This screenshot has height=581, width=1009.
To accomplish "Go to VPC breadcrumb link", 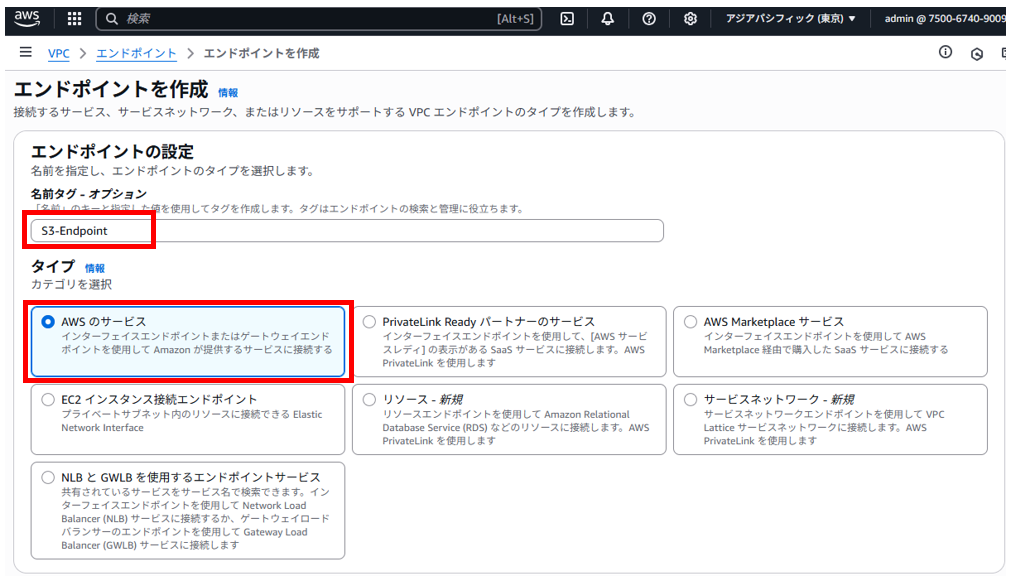I will pyautogui.click(x=59, y=53).
